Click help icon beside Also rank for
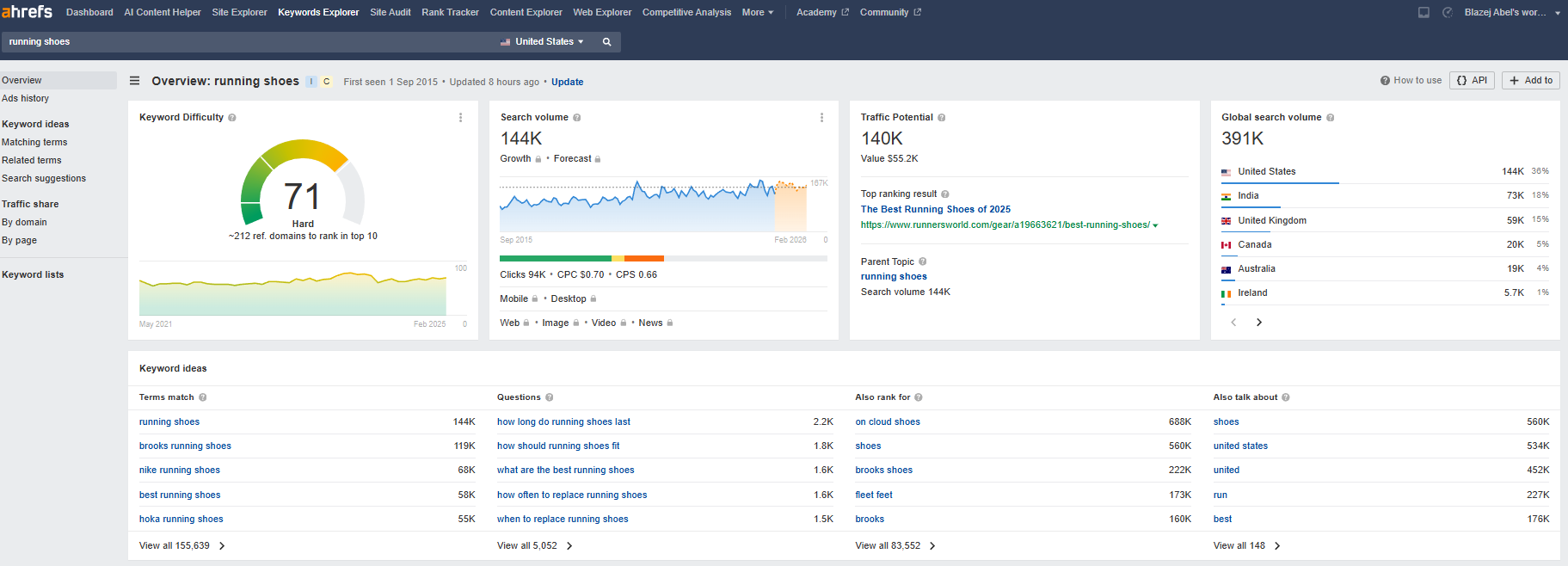 click(919, 397)
